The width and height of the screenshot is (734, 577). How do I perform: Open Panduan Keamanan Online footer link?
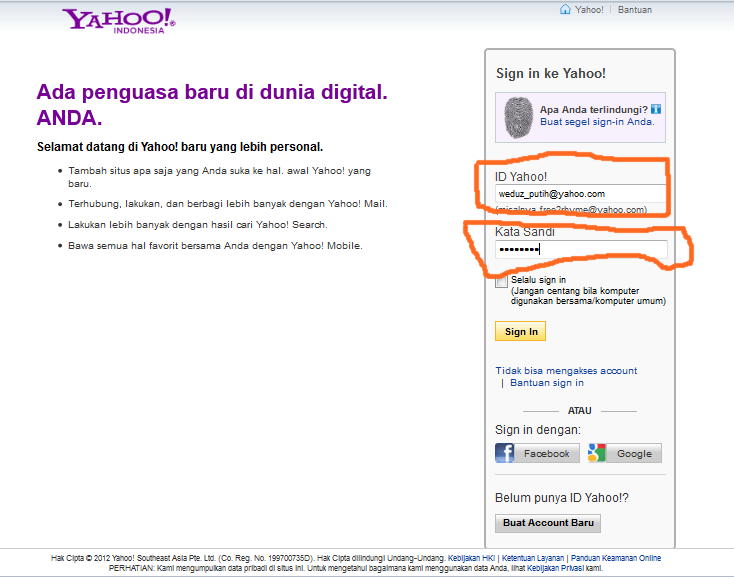click(x=616, y=558)
